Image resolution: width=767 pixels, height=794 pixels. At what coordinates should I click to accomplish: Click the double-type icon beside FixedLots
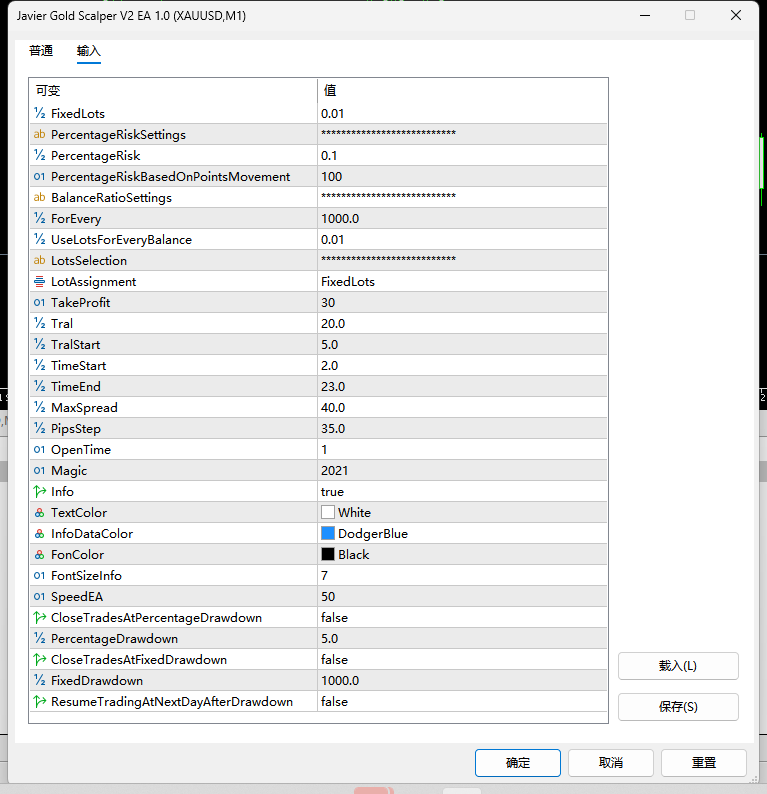click(x=39, y=113)
